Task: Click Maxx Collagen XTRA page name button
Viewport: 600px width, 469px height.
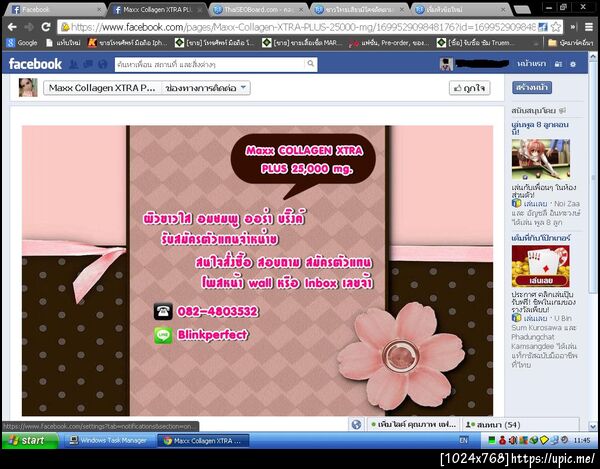Action: pyautogui.click(x=102, y=88)
